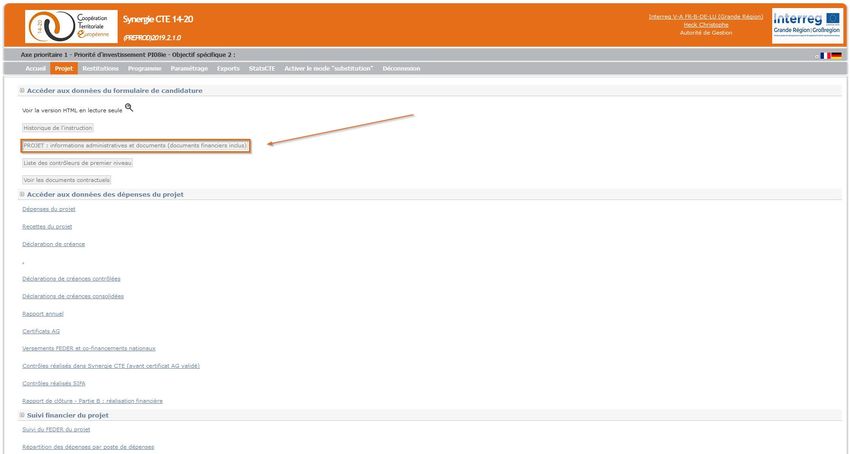Viewport: 850px width, 454px height.
Task: Click the Interreg Grande Région logo
Action: pyautogui.click(x=806, y=22)
